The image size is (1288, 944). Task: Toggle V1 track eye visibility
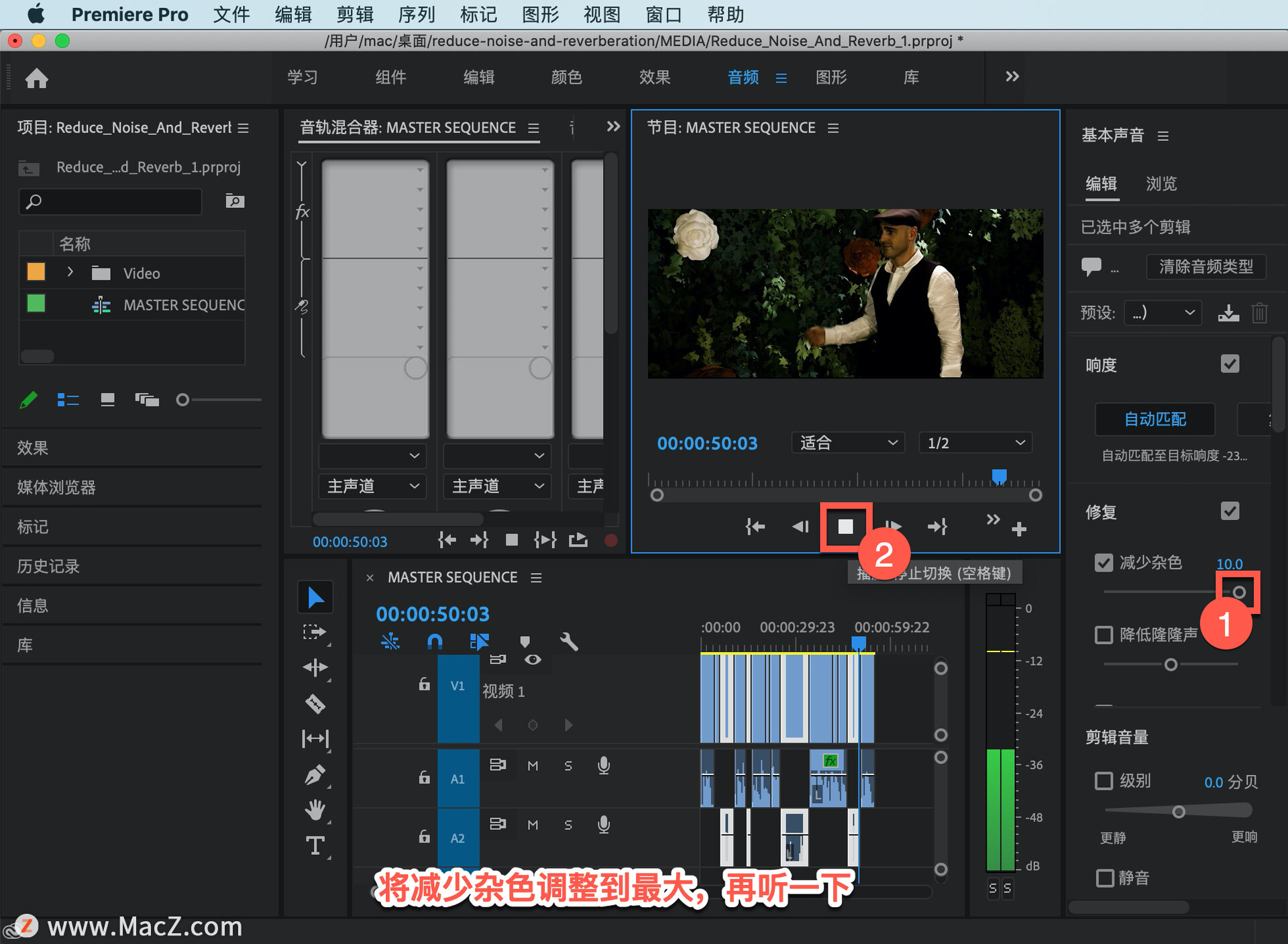tap(533, 660)
